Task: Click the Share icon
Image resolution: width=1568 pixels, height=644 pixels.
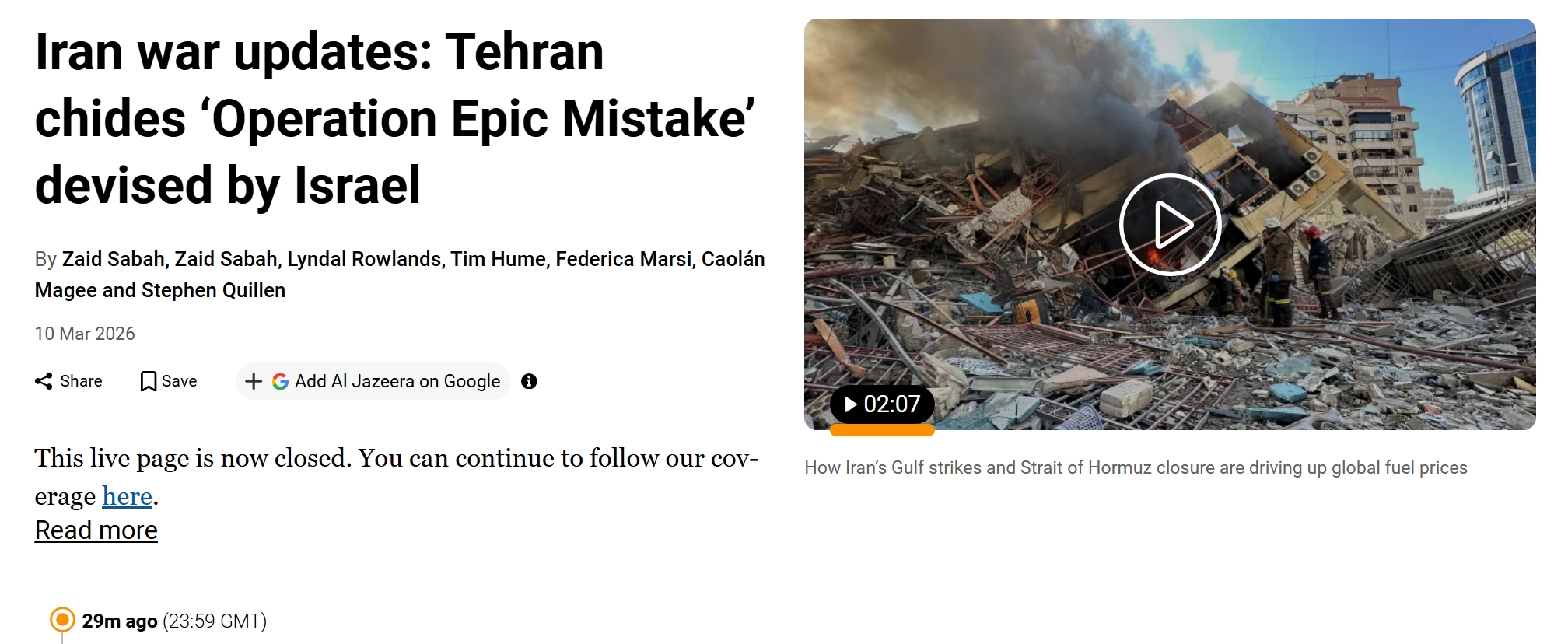Action: pos(44,381)
